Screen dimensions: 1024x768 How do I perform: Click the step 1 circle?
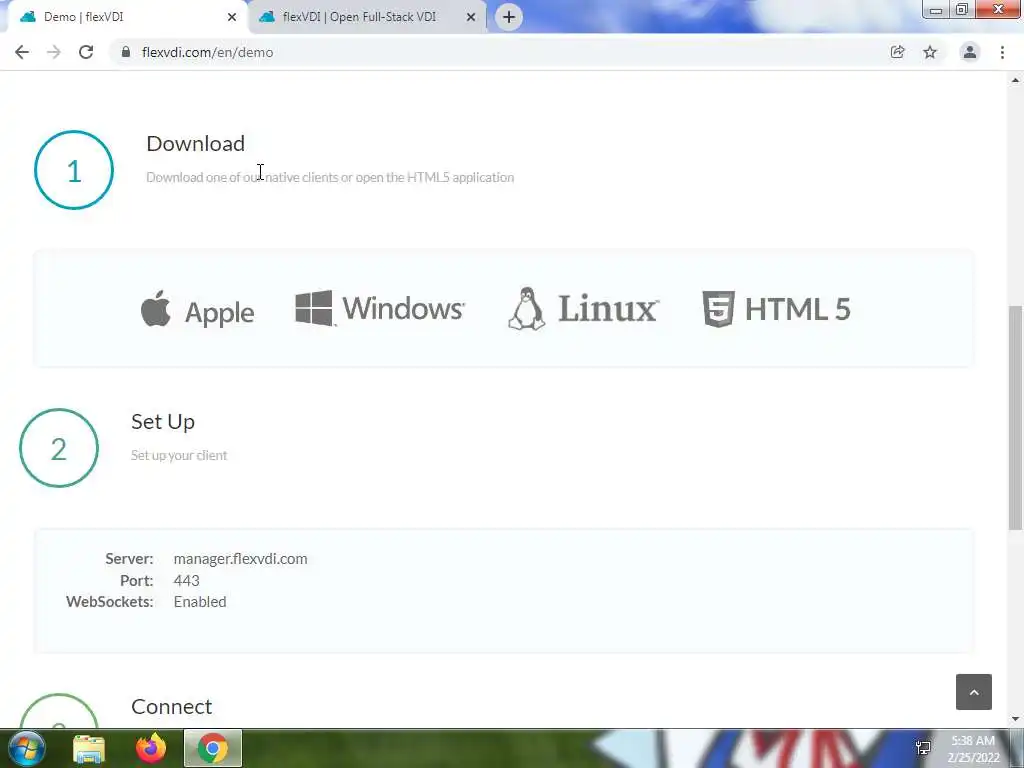click(x=74, y=170)
